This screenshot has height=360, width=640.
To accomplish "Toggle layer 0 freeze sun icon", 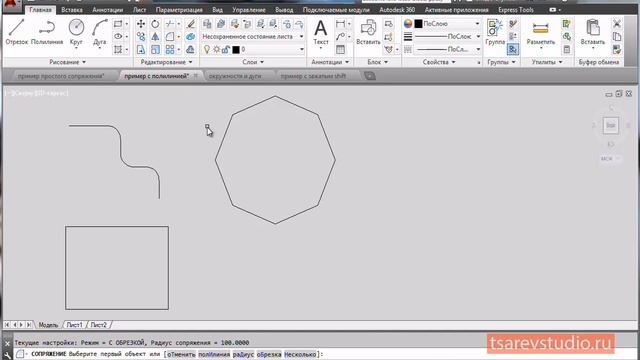I will click(x=216, y=49).
